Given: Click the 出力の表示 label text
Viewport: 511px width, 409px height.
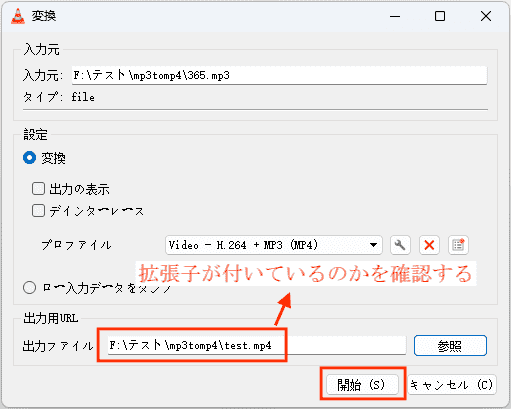Looking at the screenshot, I should (80, 189).
